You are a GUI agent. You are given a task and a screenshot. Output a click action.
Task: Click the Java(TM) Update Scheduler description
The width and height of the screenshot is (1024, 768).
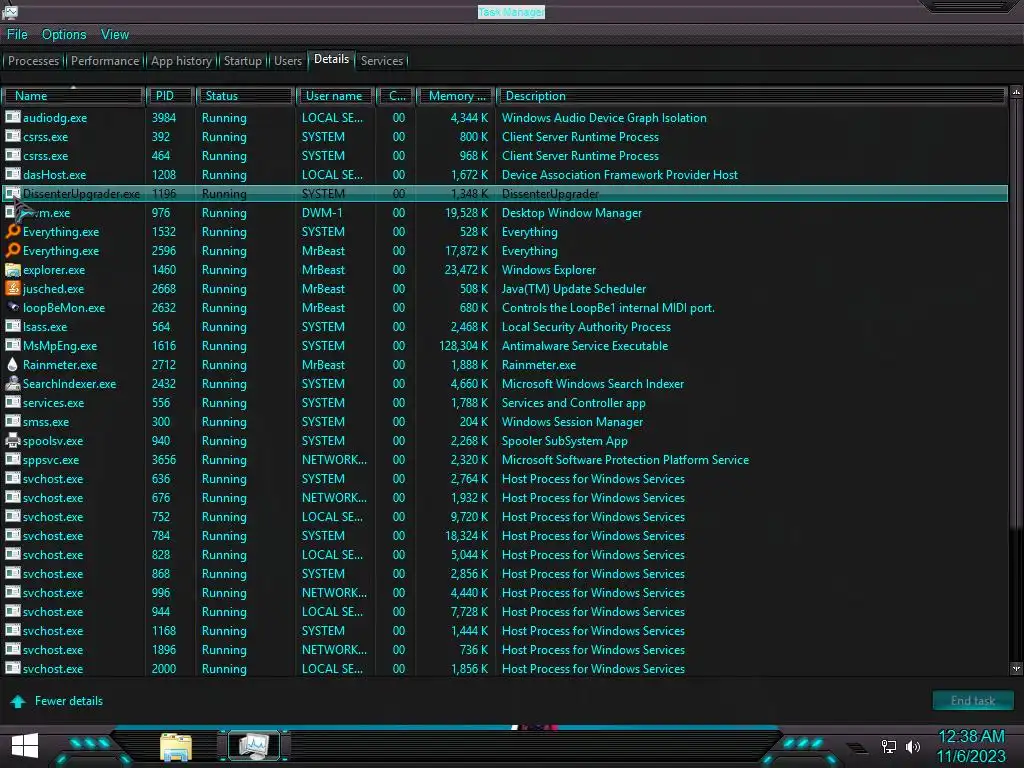573,289
